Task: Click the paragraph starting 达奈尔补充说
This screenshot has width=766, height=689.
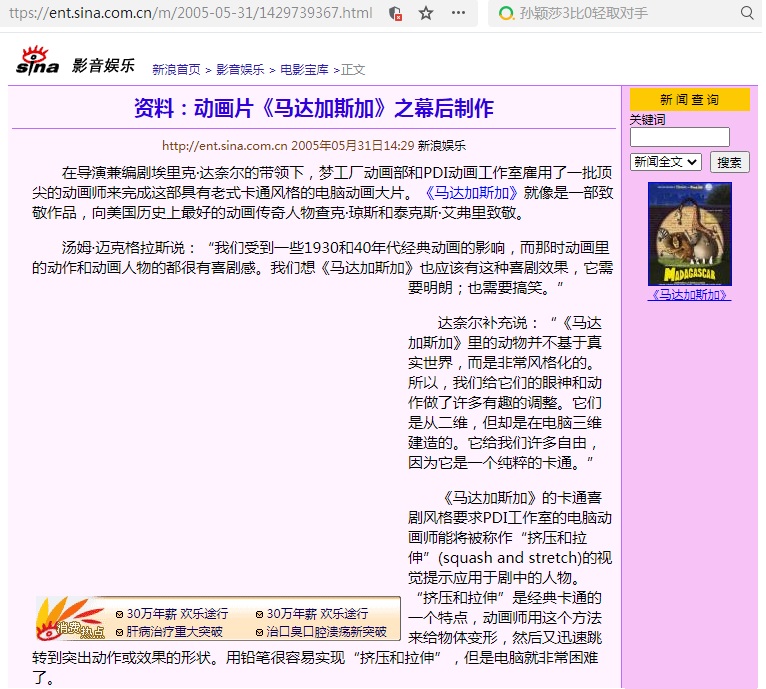Action: coord(505,392)
